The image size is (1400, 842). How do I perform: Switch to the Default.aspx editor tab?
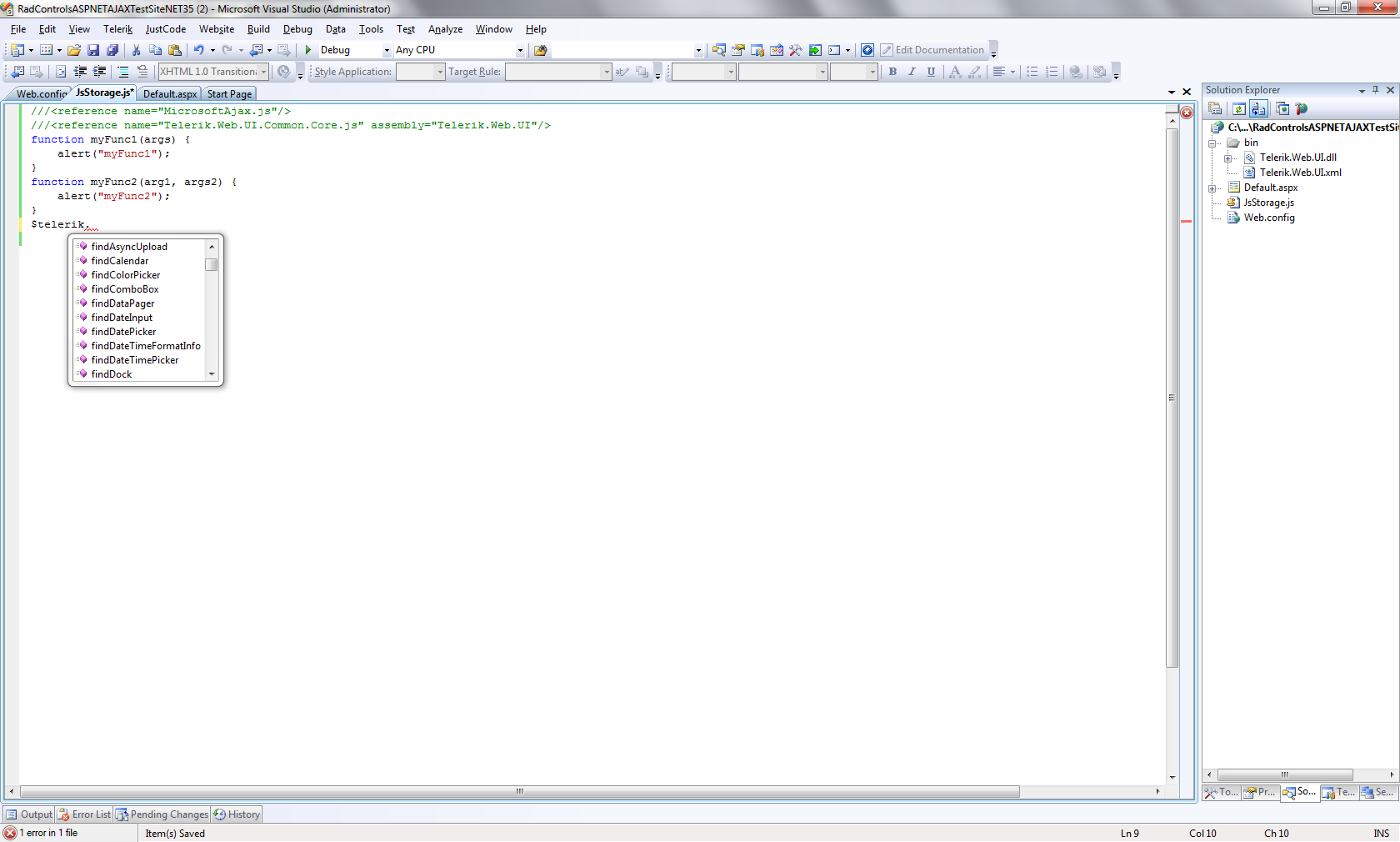[170, 94]
